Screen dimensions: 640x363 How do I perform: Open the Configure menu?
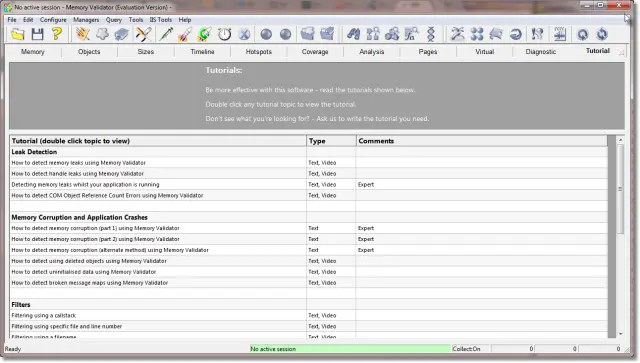coord(53,20)
